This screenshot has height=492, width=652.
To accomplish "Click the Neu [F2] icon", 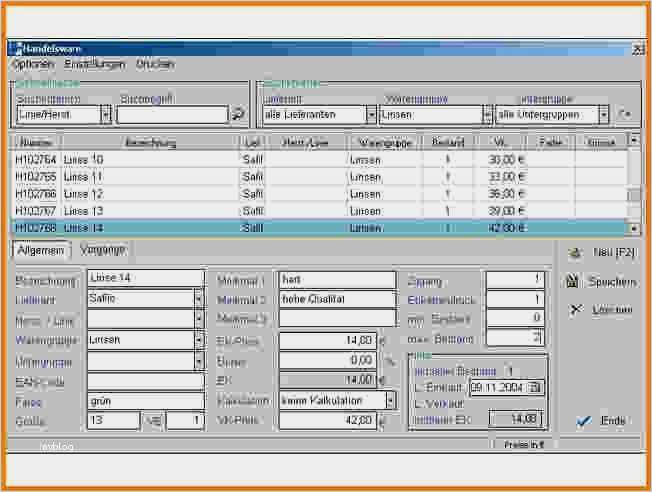I will tap(575, 253).
